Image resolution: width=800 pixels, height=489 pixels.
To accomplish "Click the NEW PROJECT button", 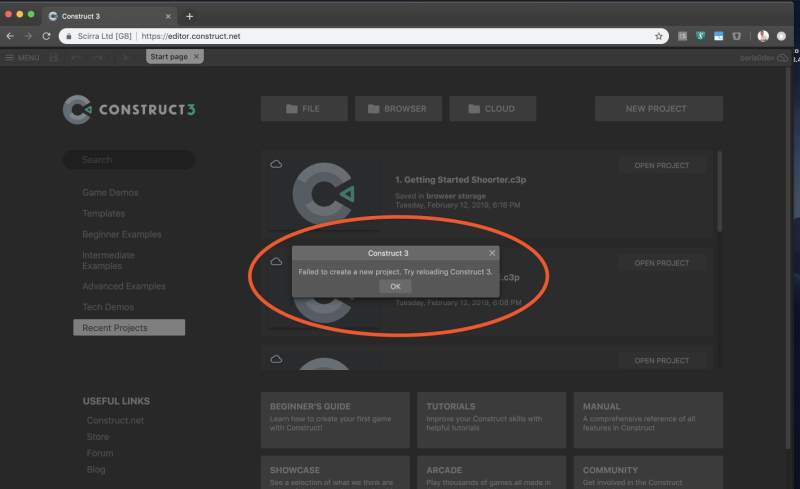I will (658, 109).
